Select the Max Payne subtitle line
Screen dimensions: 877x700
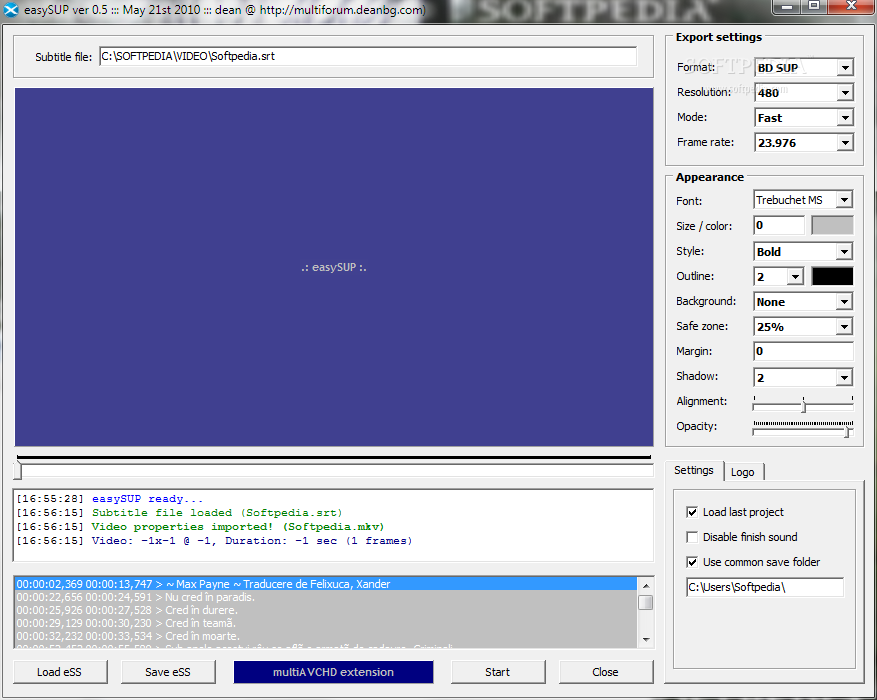pyautogui.click(x=326, y=584)
